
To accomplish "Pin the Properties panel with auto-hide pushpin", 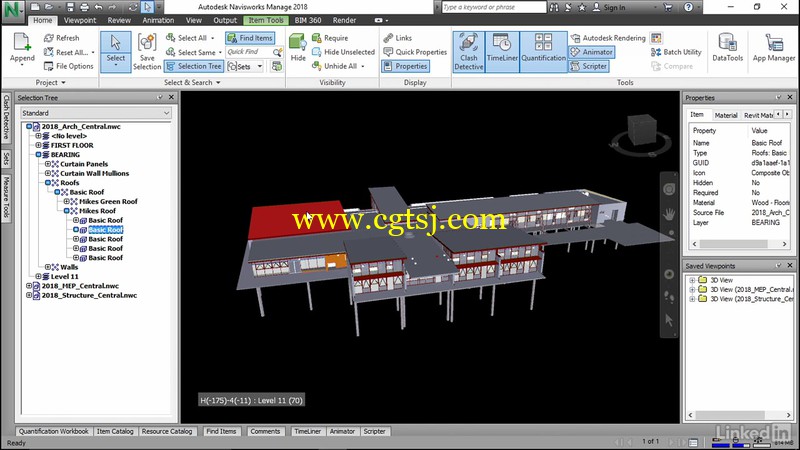I will tap(779, 97).
